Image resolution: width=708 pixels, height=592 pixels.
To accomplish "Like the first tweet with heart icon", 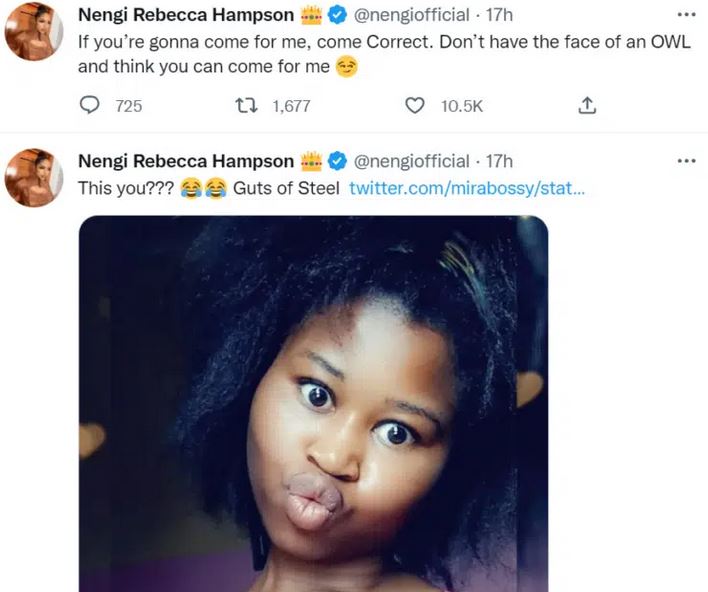I will pos(414,105).
